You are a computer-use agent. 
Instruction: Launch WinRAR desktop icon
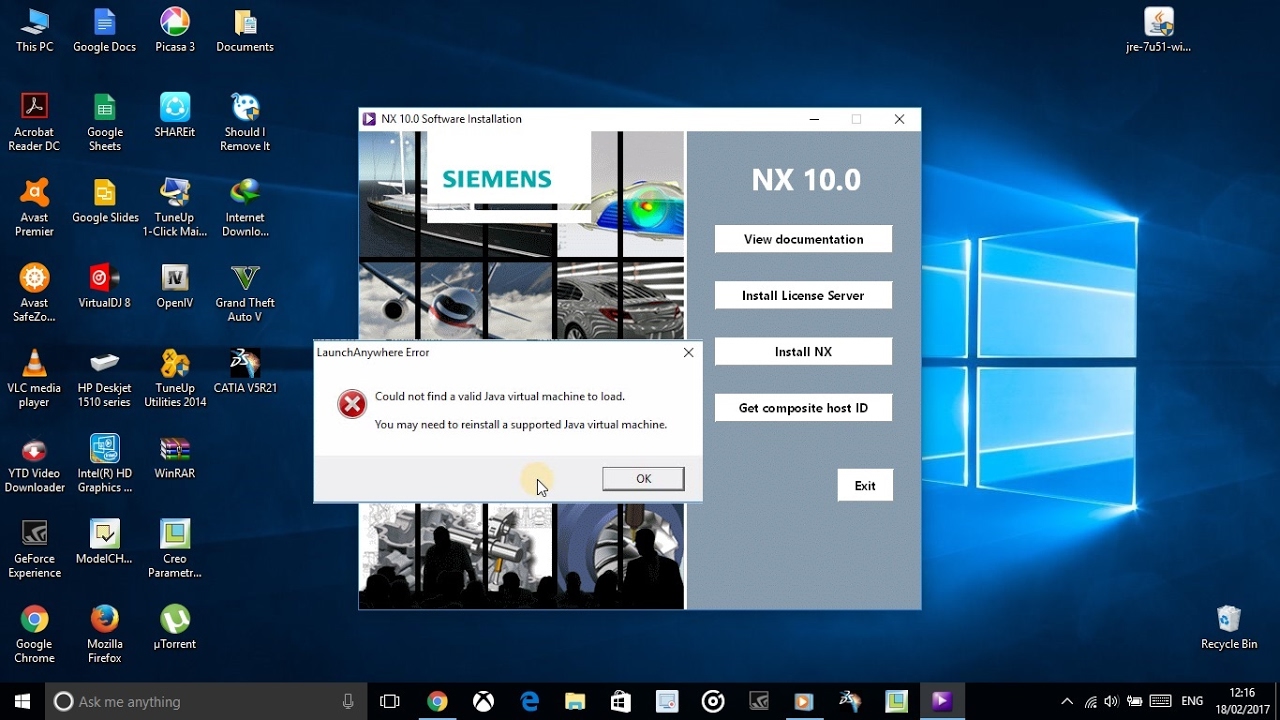pyautogui.click(x=175, y=457)
